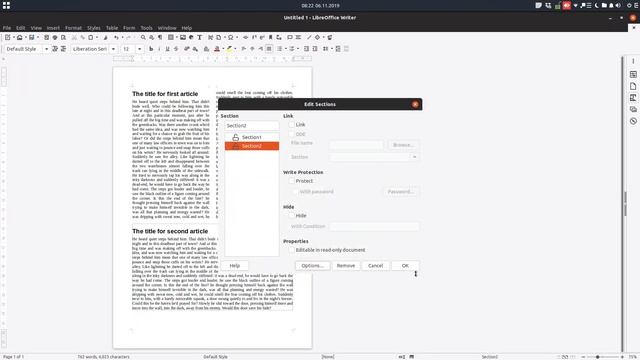
Task: Open sidebar Page deck icon
Action: click(x=633, y=86)
